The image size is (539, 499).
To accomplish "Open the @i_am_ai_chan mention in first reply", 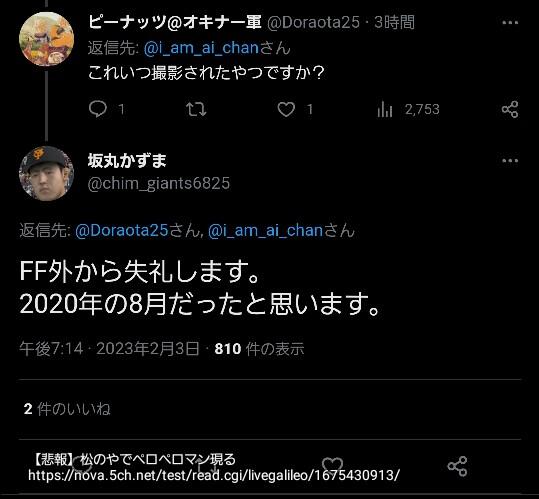I will pos(201,48).
